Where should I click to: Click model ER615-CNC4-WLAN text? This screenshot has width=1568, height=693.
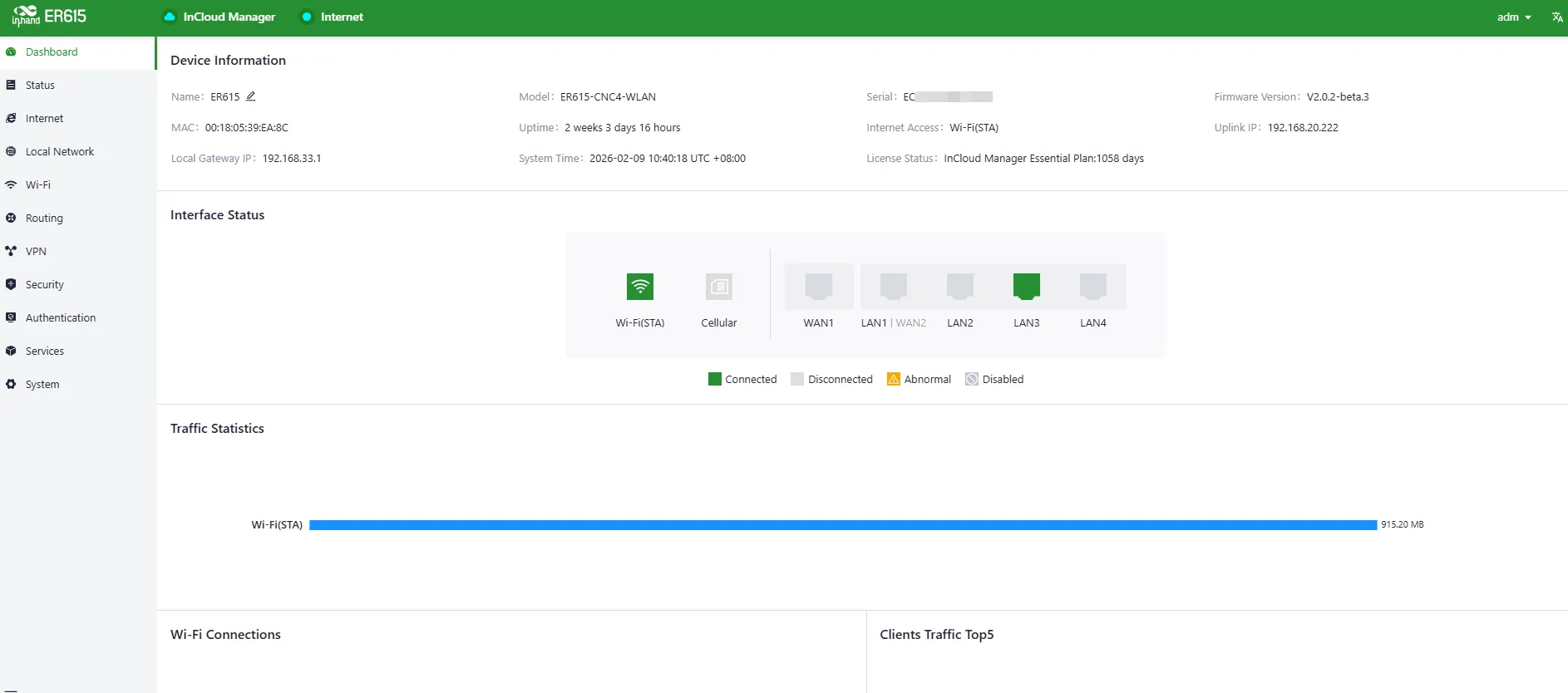[x=608, y=96]
